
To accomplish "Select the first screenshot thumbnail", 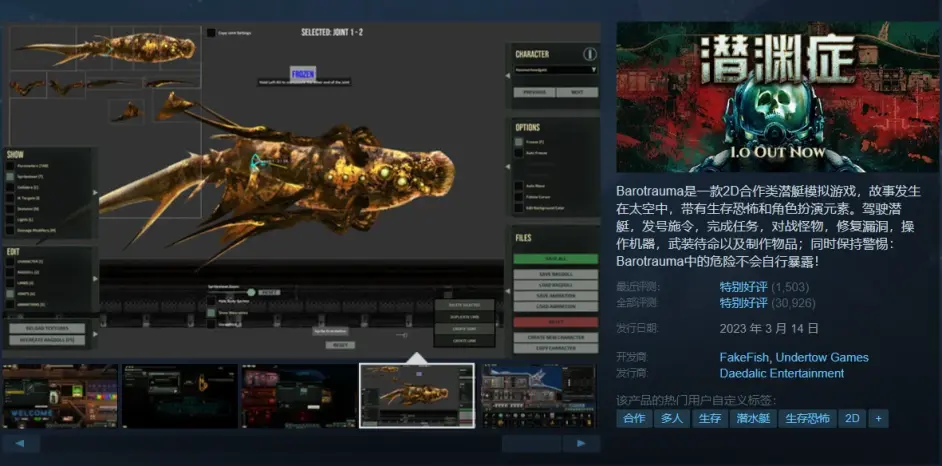I will [60, 396].
